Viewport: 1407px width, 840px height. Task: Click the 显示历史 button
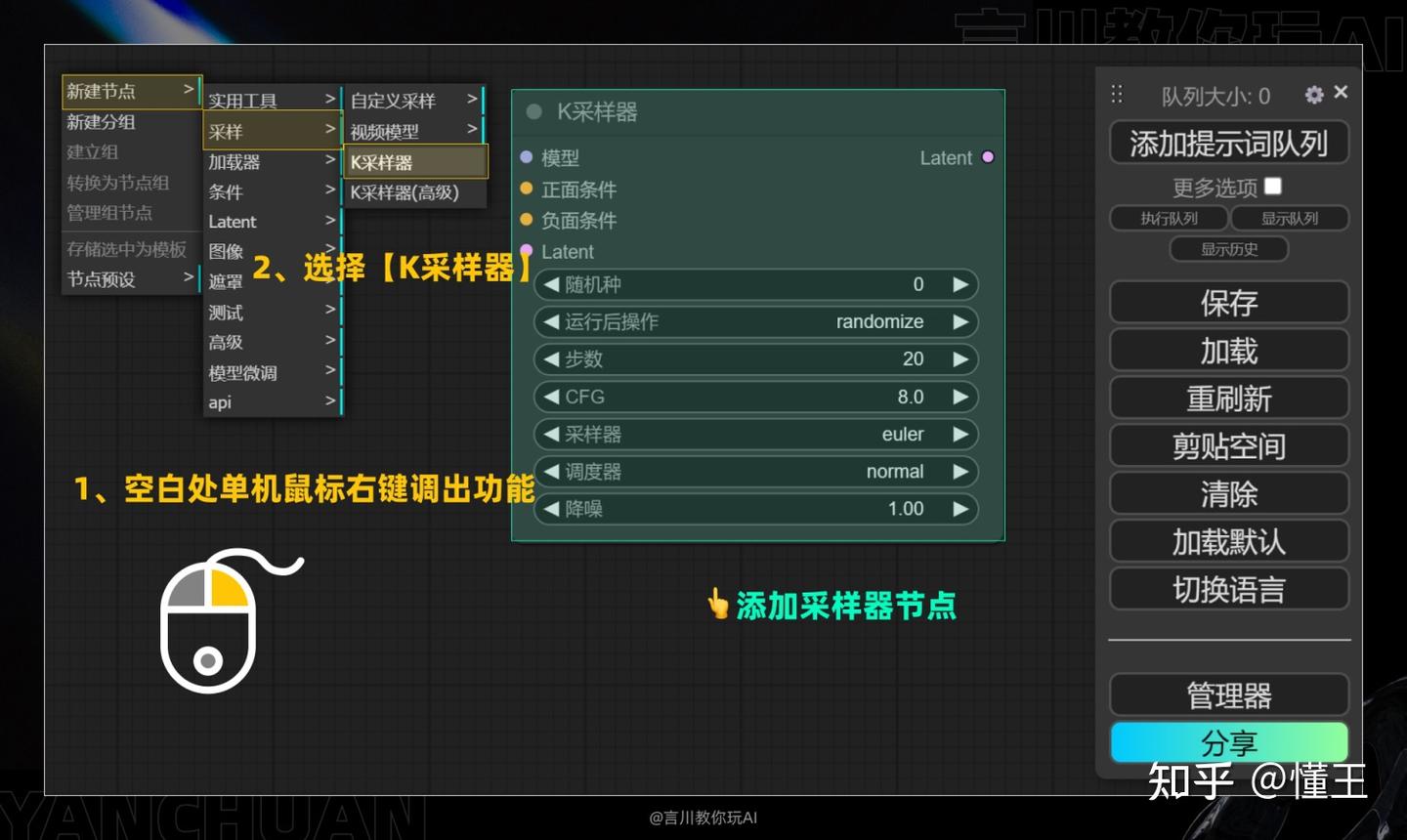1229,249
